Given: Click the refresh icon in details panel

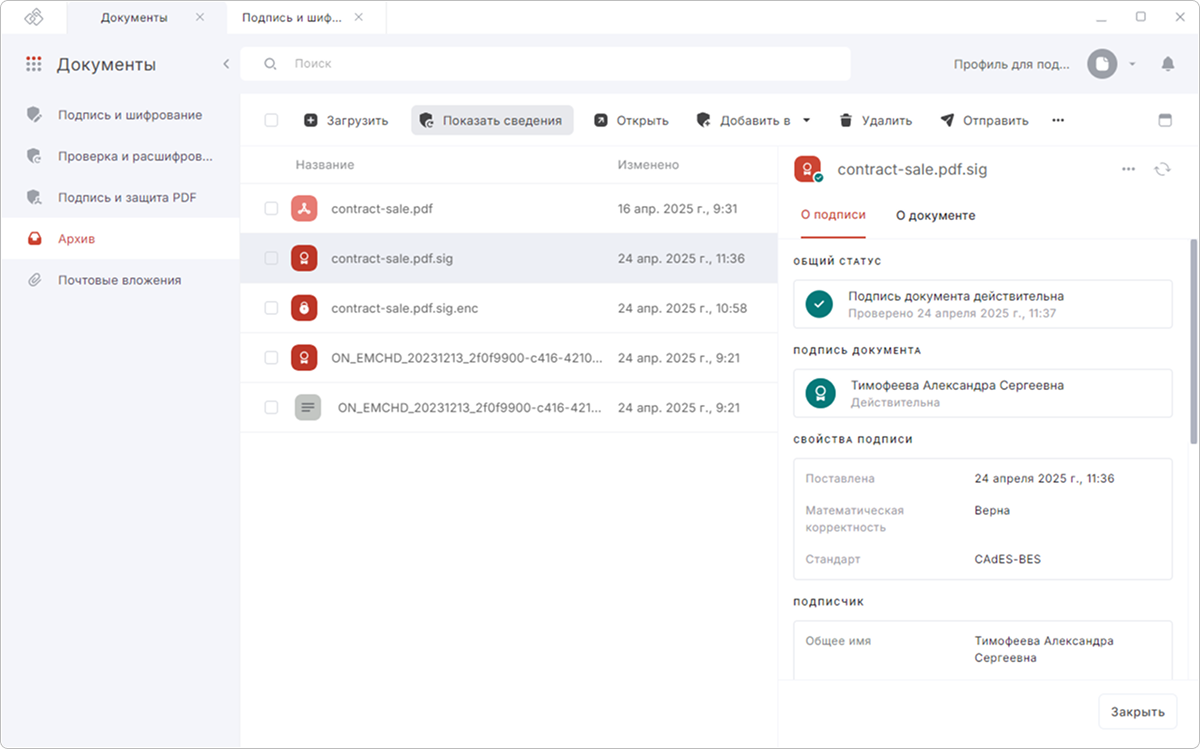Looking at the screenshot, I should pyautogui.click(x=1162, y=169).
